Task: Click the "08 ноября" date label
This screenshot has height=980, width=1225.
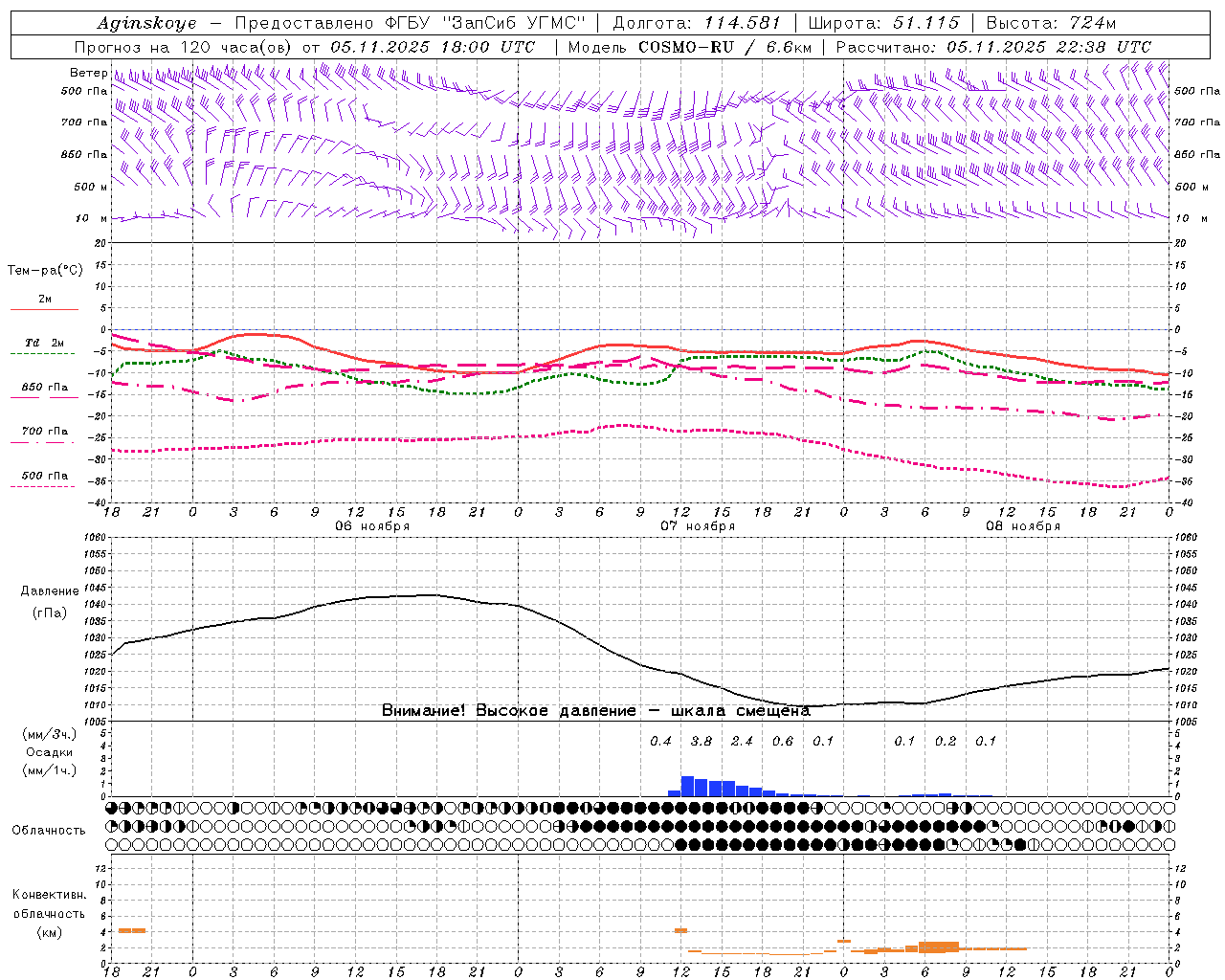Action: [1023, 526]
